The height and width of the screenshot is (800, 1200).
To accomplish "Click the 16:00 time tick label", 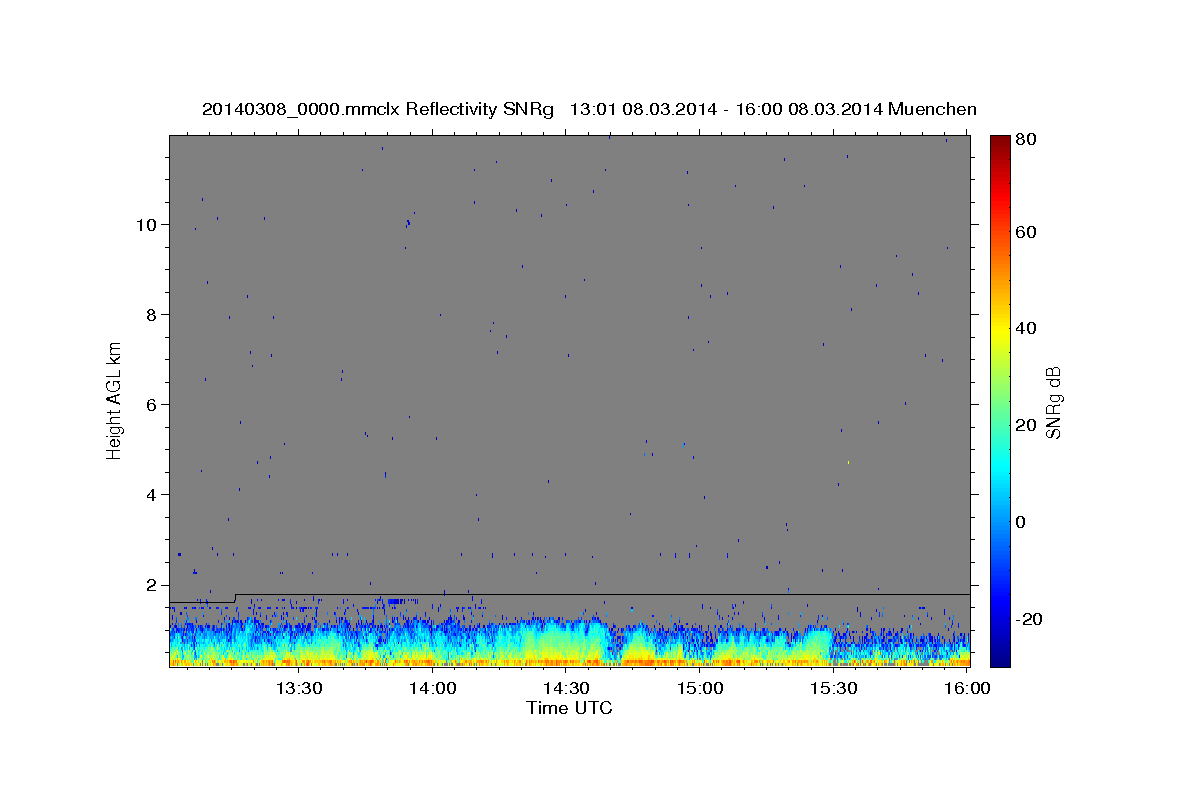I will [x=966, y=688].
